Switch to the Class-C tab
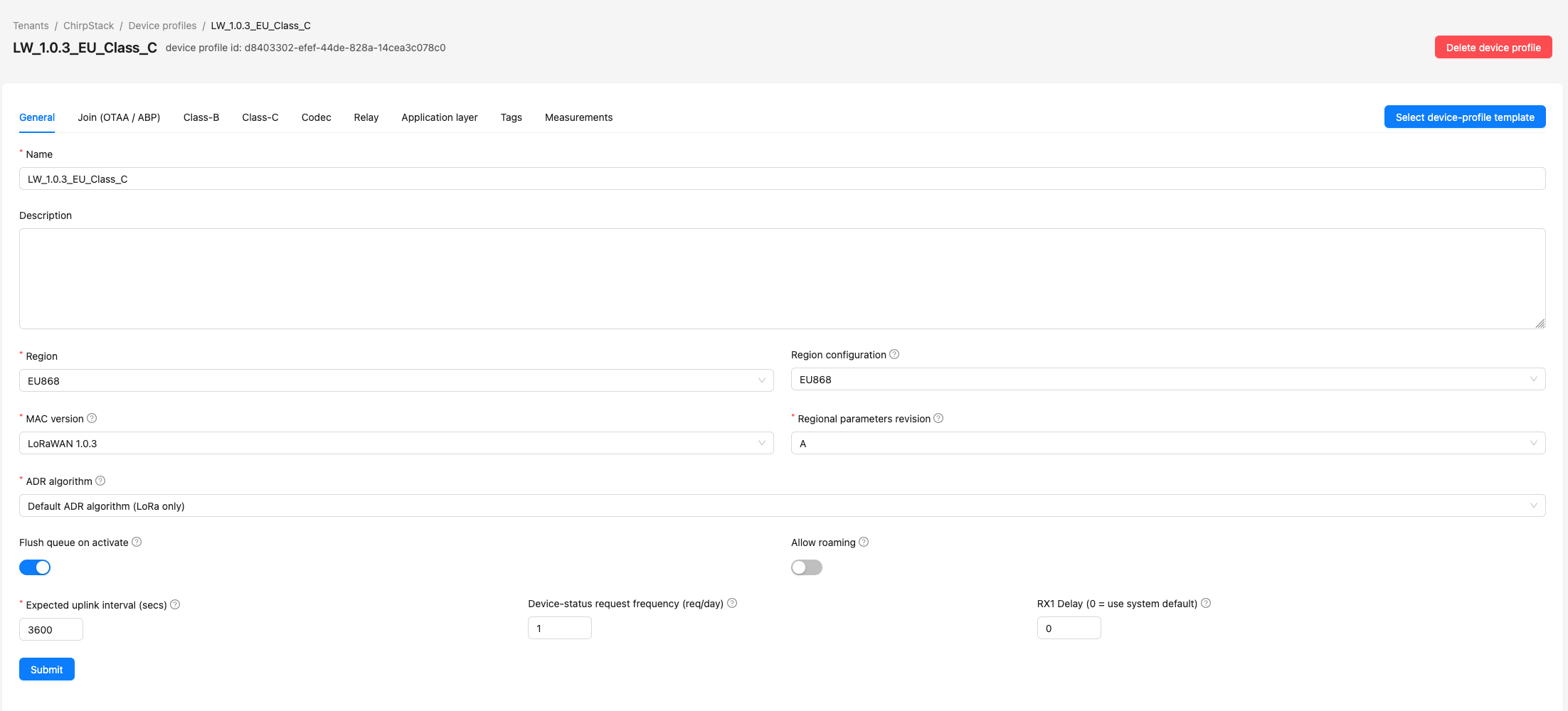Image resolution: width=1568 pixels, height=711 pixels. coord(260,117)
